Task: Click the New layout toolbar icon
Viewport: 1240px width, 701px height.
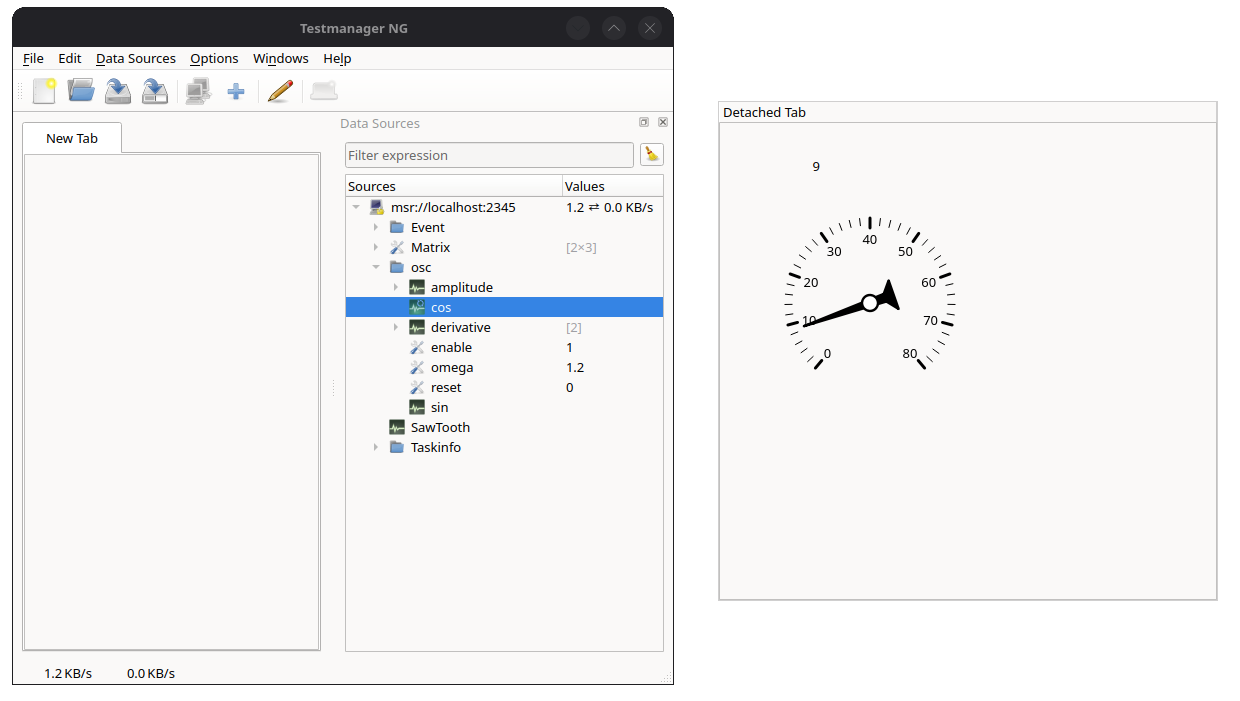Action: click(44, 91)
